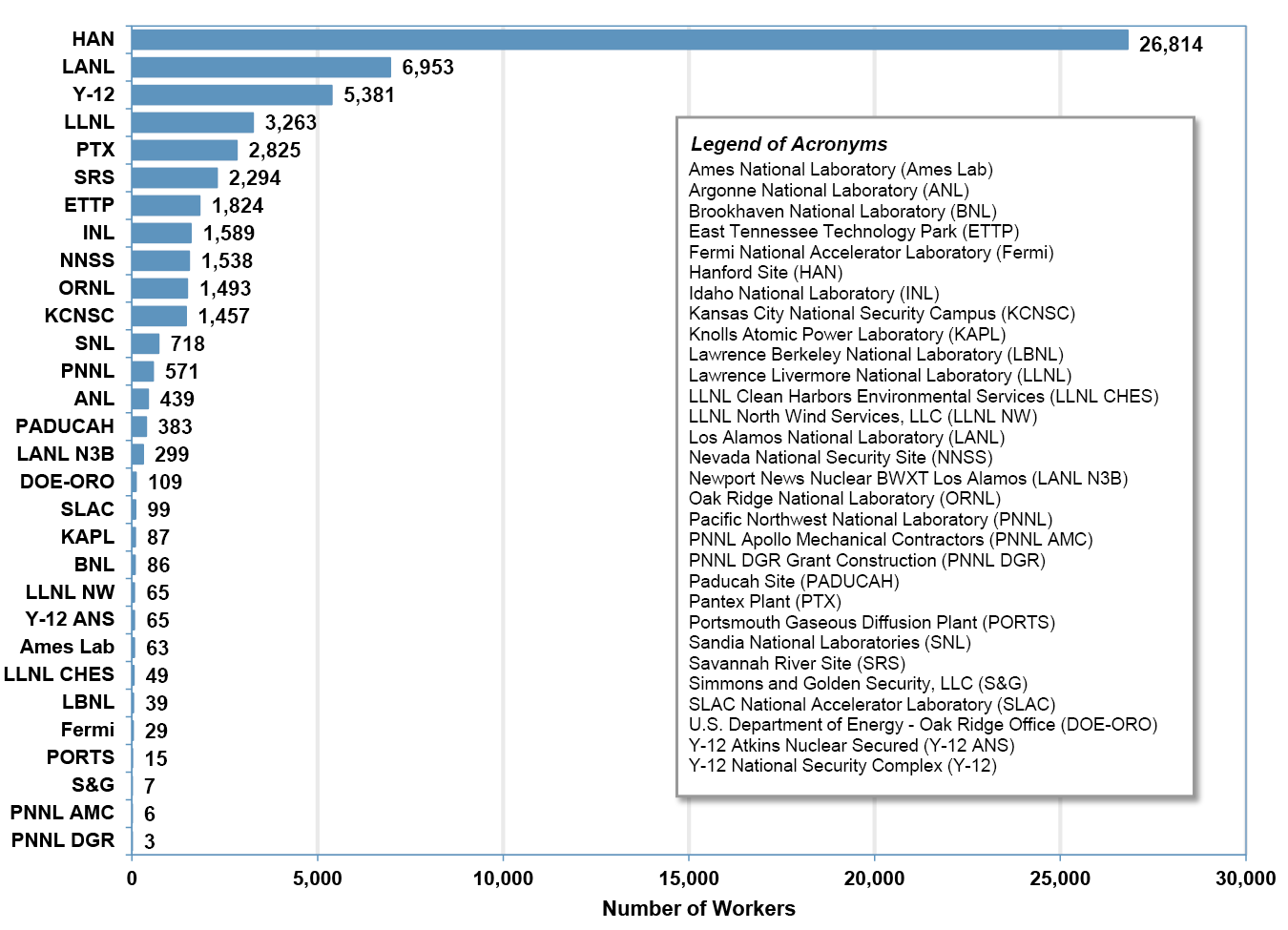Viewport: 1288px width, 930px height.
Task: Click the BNL category label
Action: point(94,565)
